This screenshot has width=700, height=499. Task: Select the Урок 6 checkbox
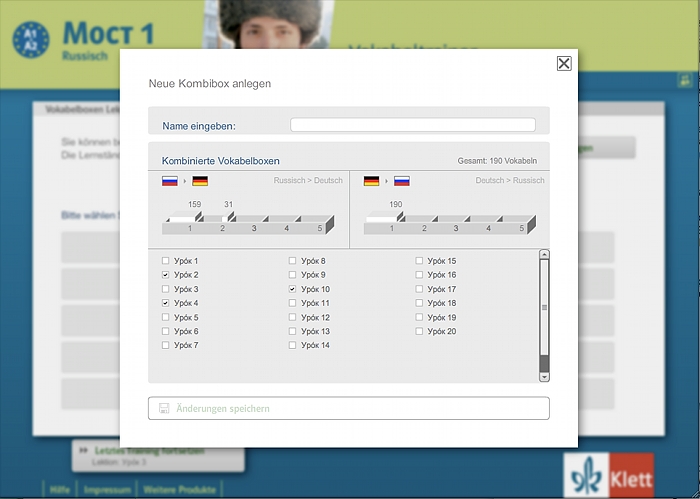pos(165,331)
